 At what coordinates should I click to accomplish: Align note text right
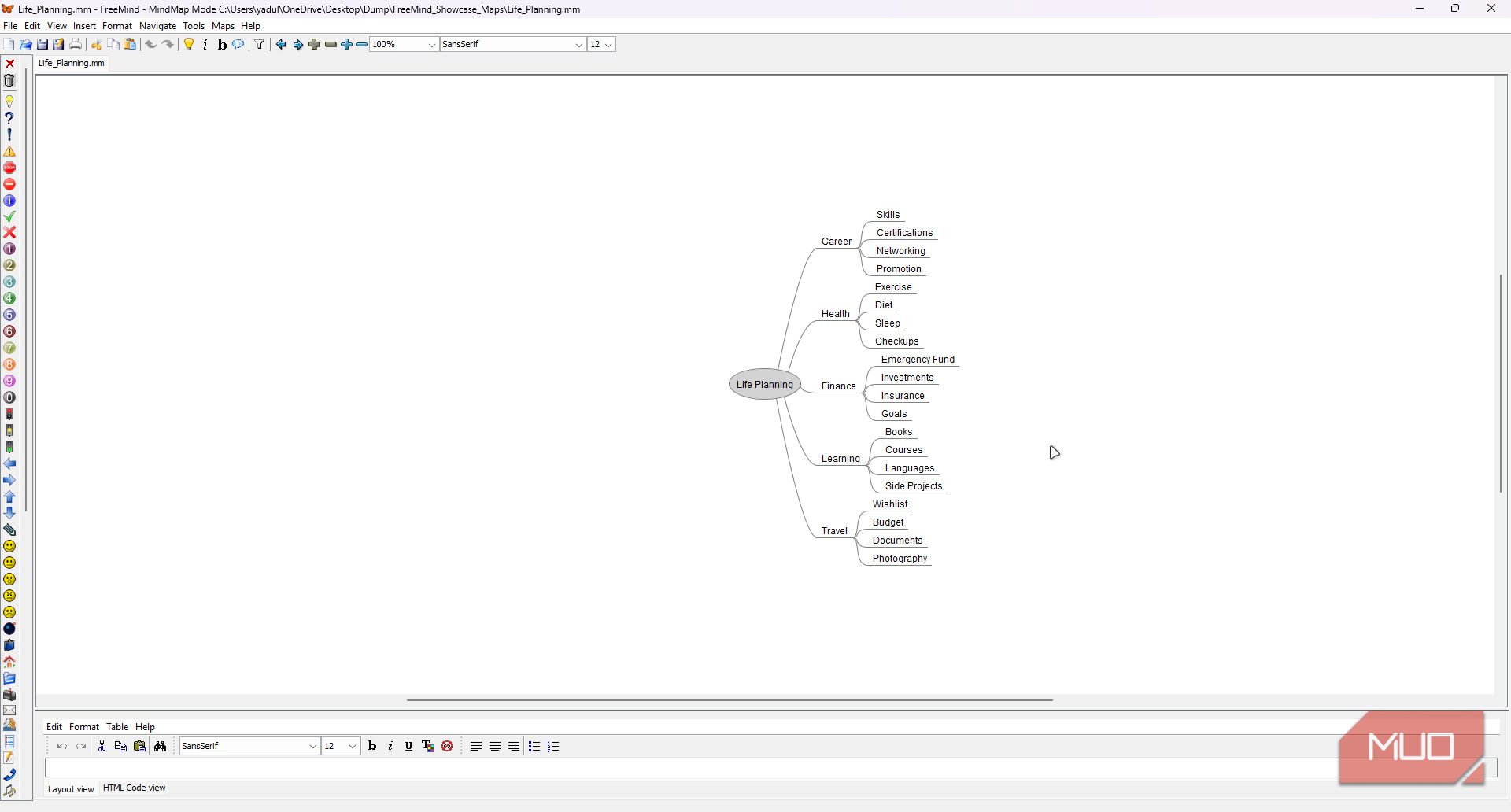point(514,747)
